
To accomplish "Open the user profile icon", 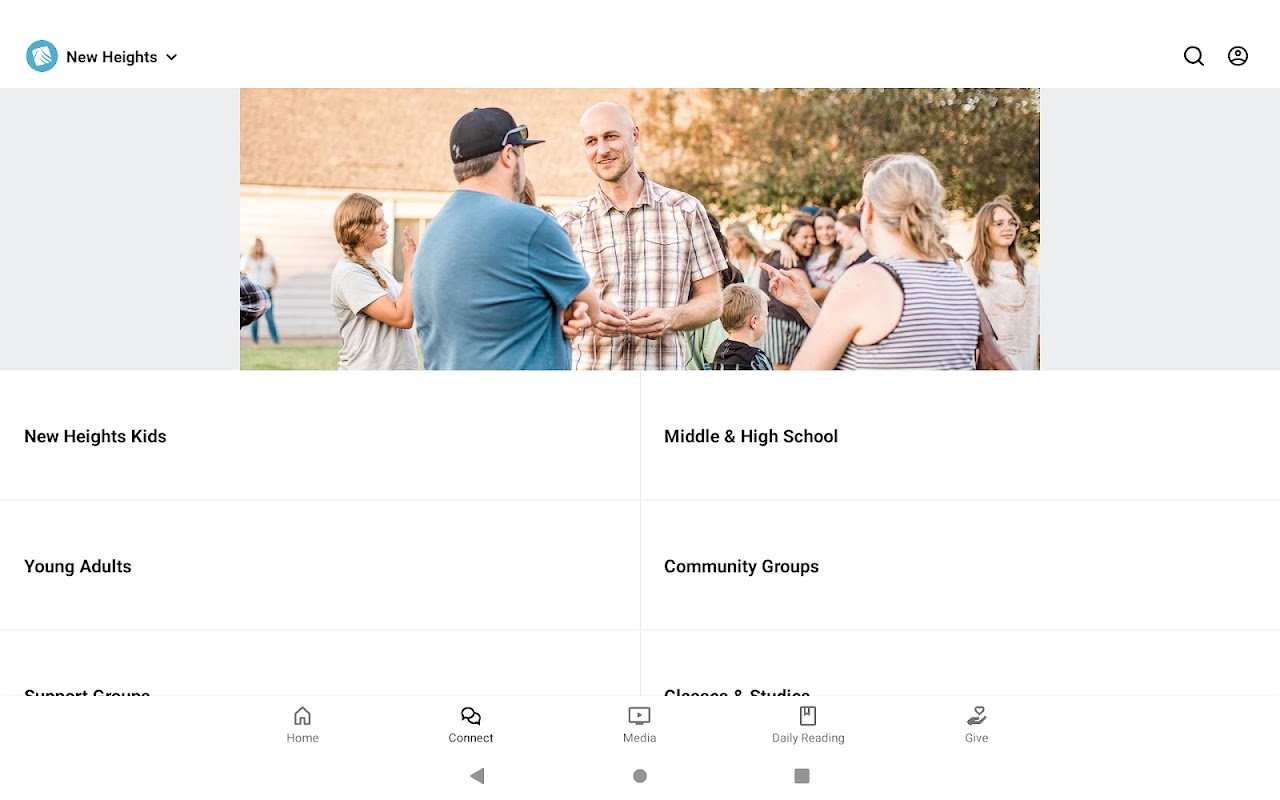I will 1238,56.
